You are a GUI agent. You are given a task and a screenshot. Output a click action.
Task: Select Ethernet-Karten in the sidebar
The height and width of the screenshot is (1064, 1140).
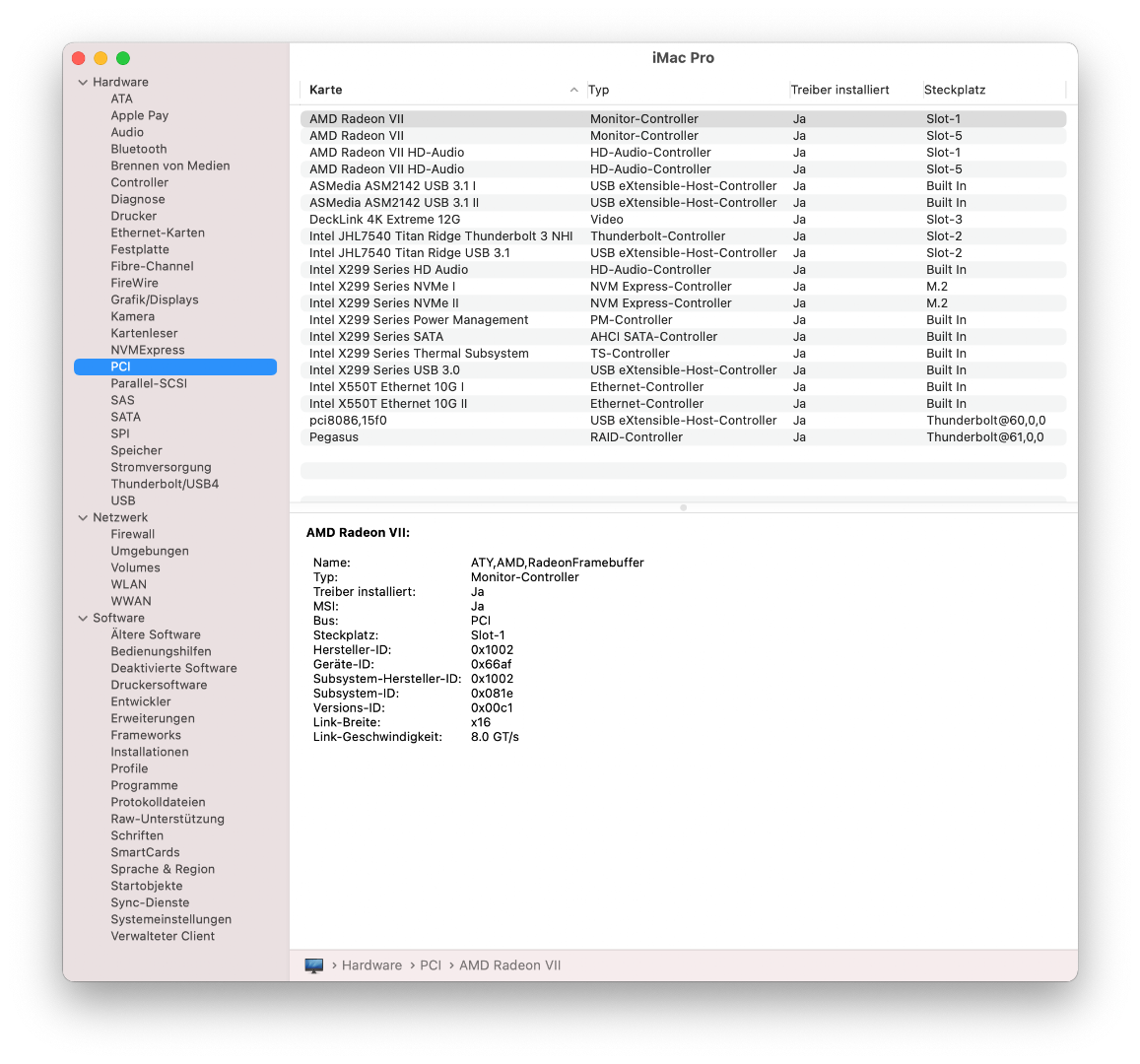(x=158, y=233)
